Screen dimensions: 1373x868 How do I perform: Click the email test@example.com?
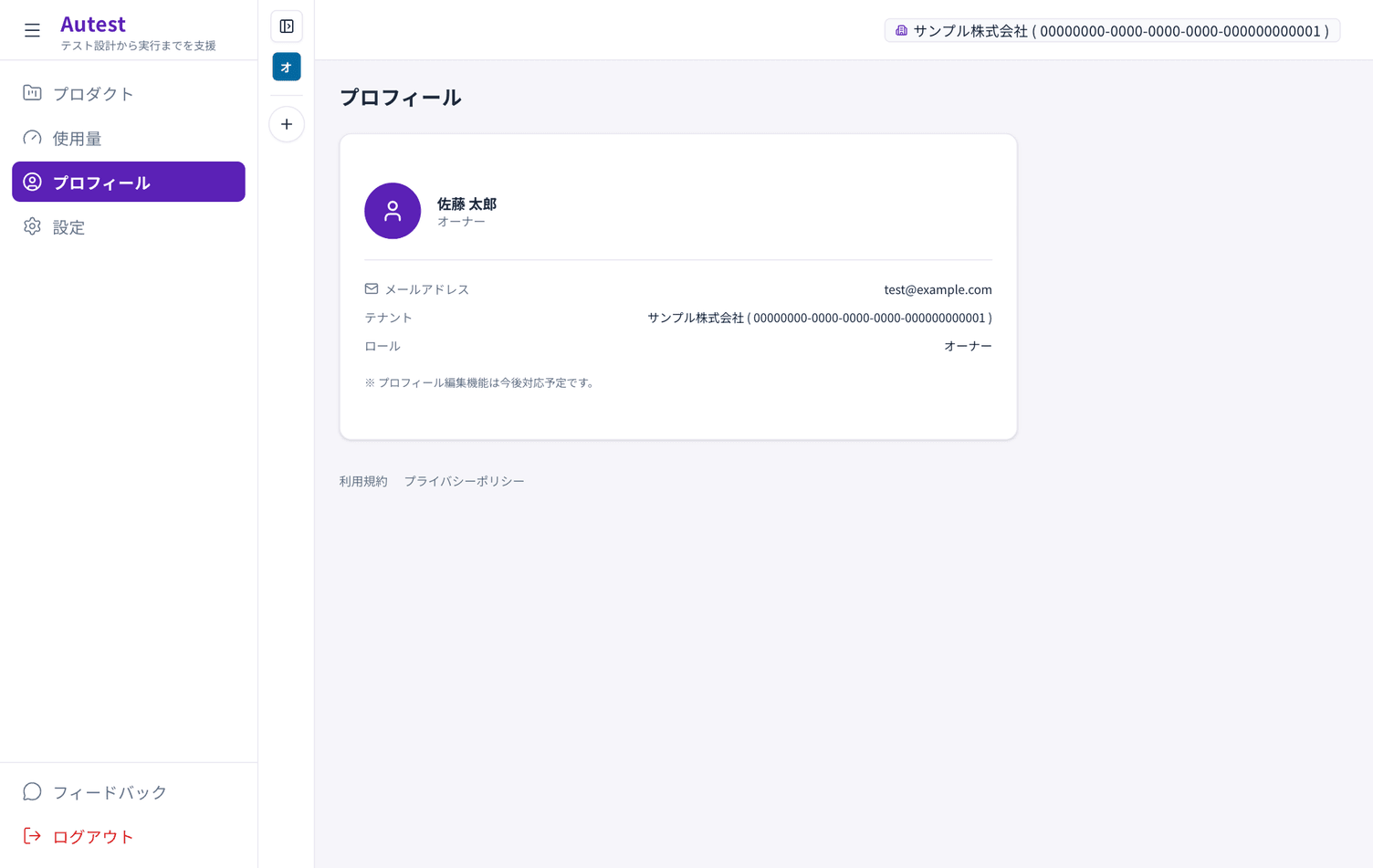pyautogui.click(x=938, y=289)
